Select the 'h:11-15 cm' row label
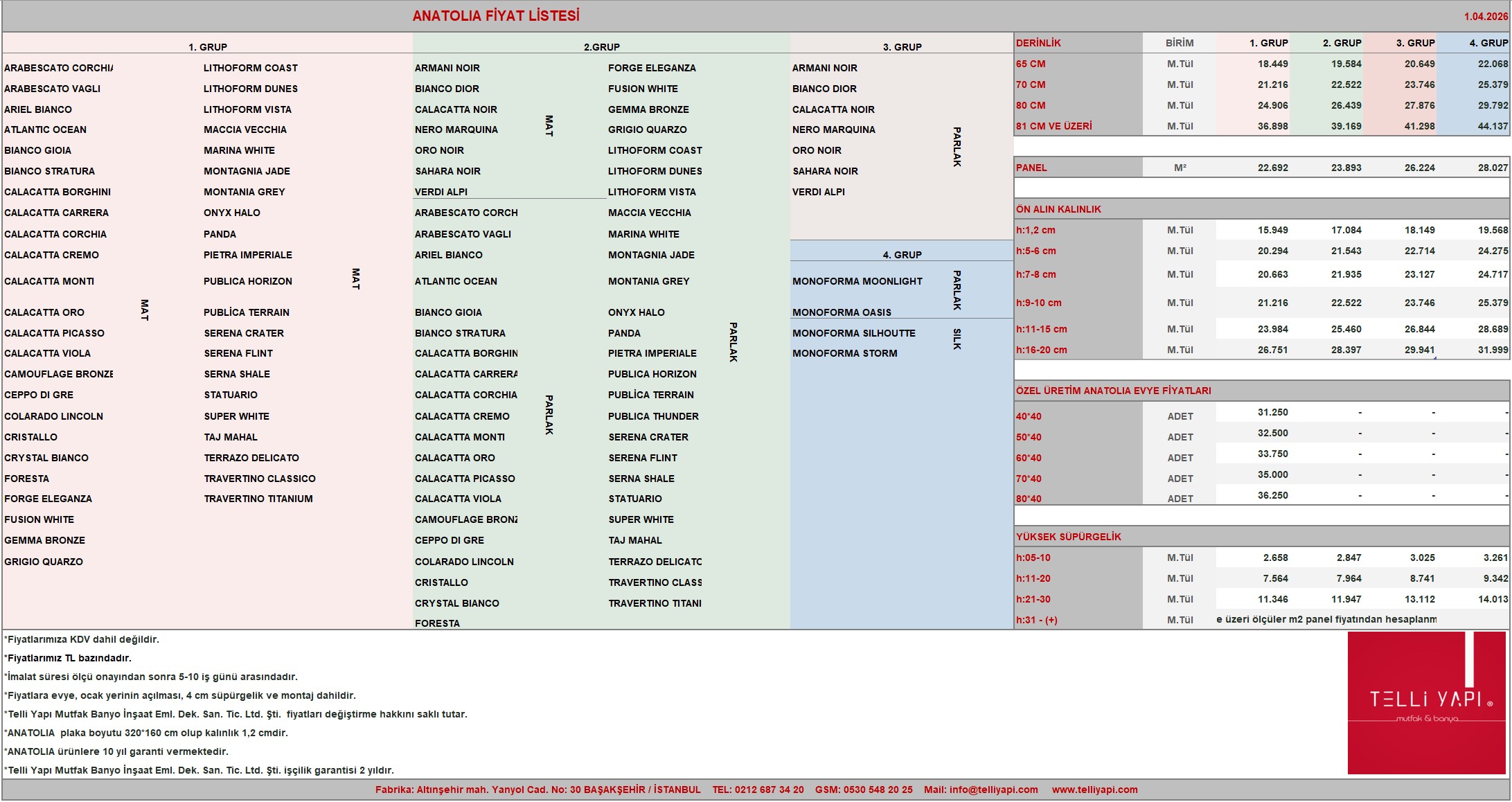1512x802 pixels. point(1042,329)
